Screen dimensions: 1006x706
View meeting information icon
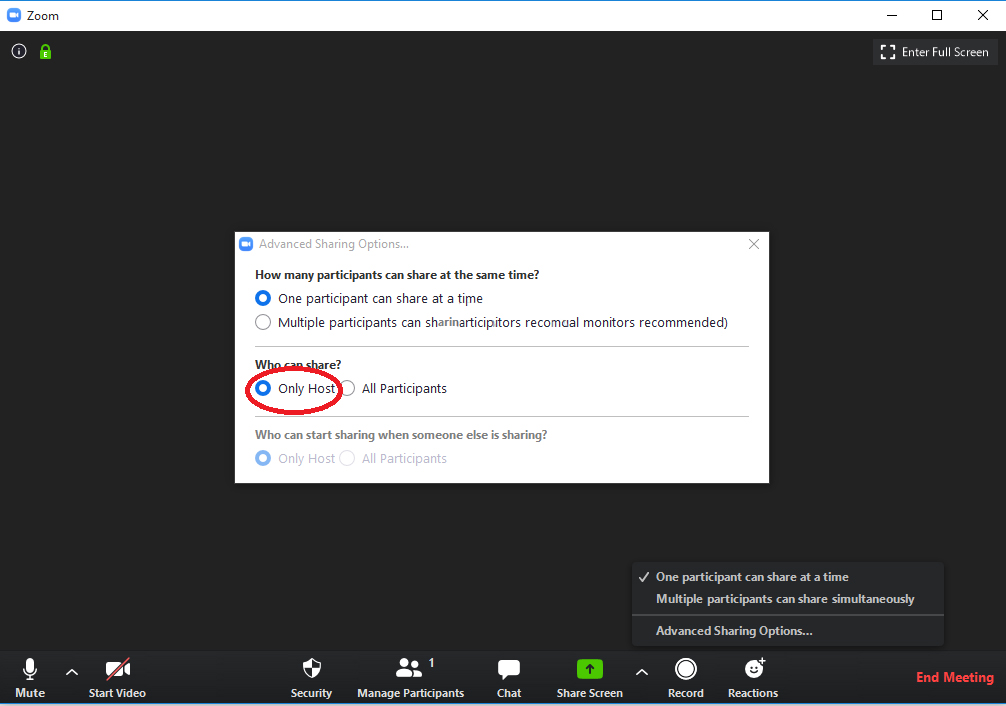tap(19, 52)
